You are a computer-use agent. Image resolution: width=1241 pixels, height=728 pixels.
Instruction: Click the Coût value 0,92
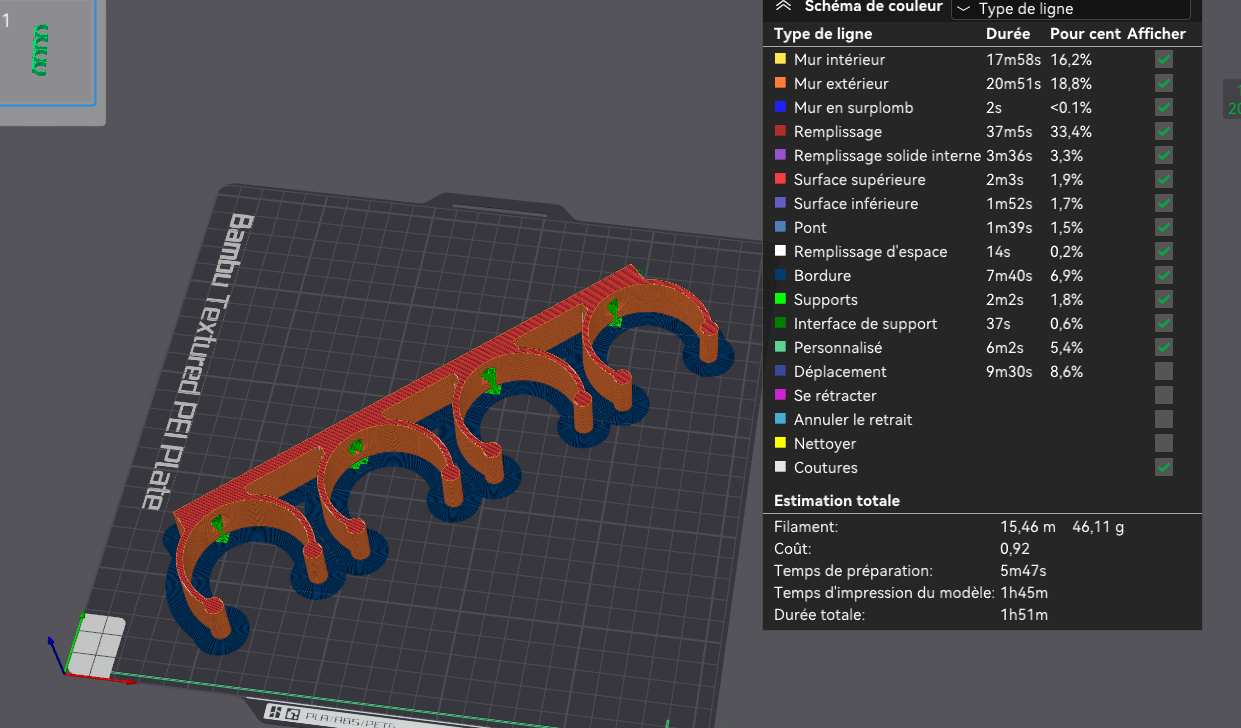[1015, 549]
